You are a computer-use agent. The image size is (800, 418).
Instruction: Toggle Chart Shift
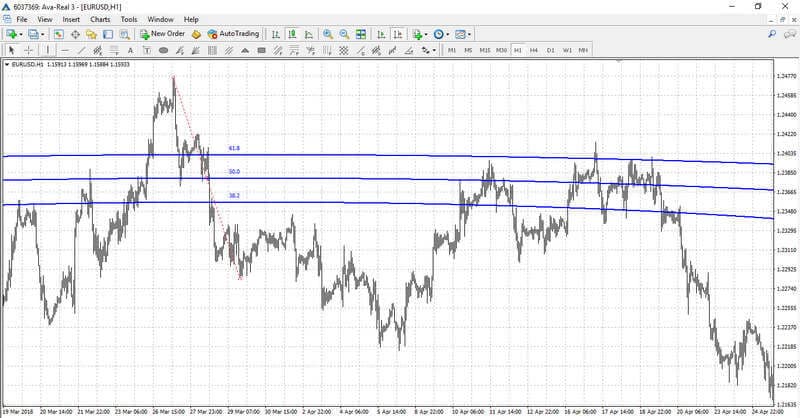coord(397,34)
